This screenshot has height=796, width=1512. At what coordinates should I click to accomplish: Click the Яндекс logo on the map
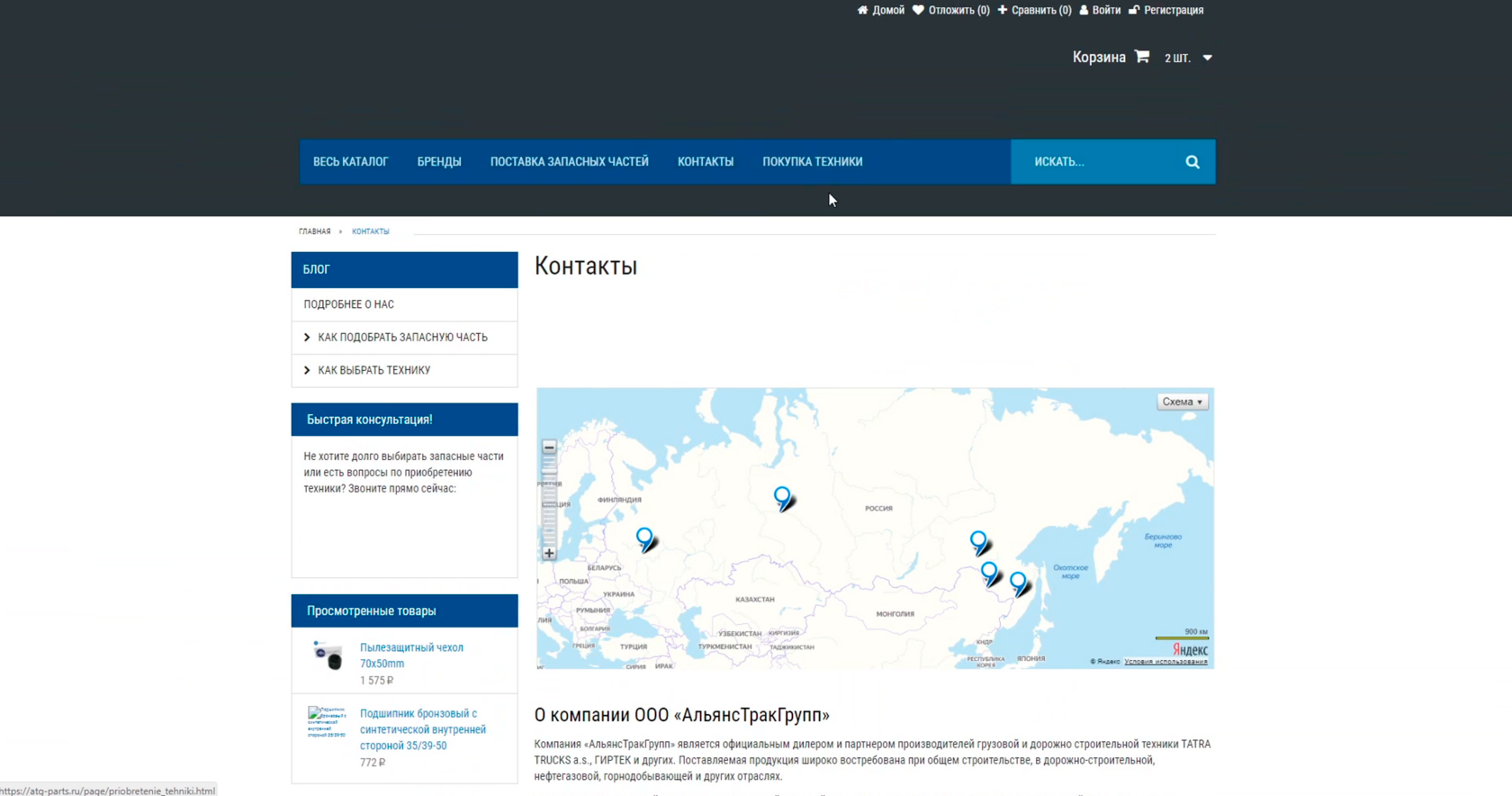[1190, 650]
